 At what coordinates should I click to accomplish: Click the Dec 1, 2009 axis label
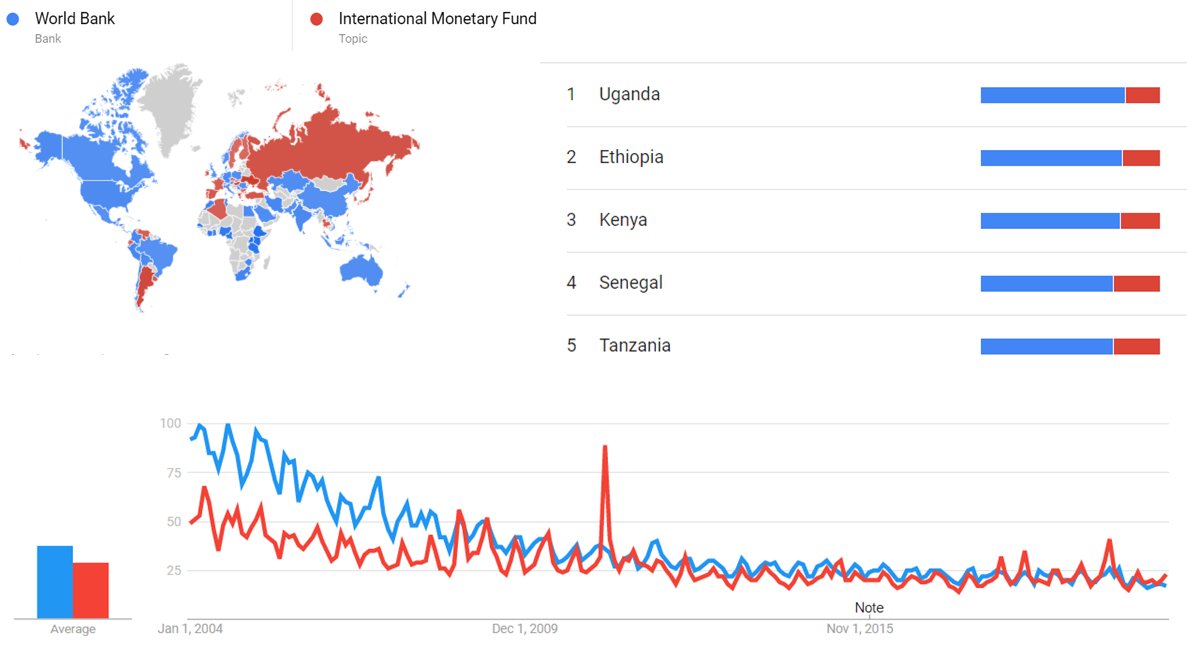[525, 629]
